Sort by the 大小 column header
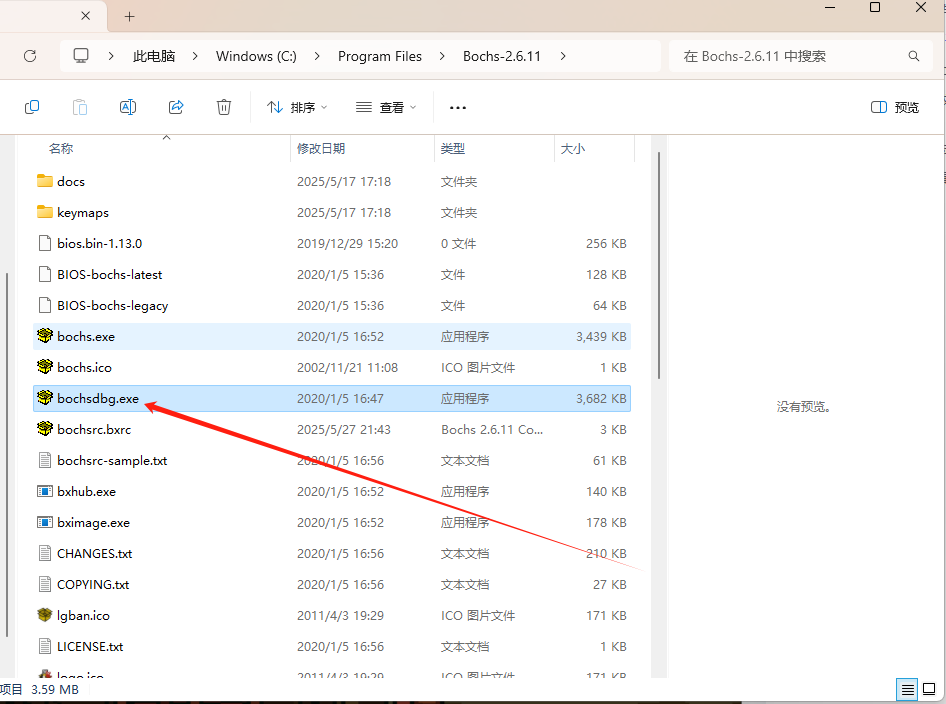 pyautogui.click(x=573, y=148)
